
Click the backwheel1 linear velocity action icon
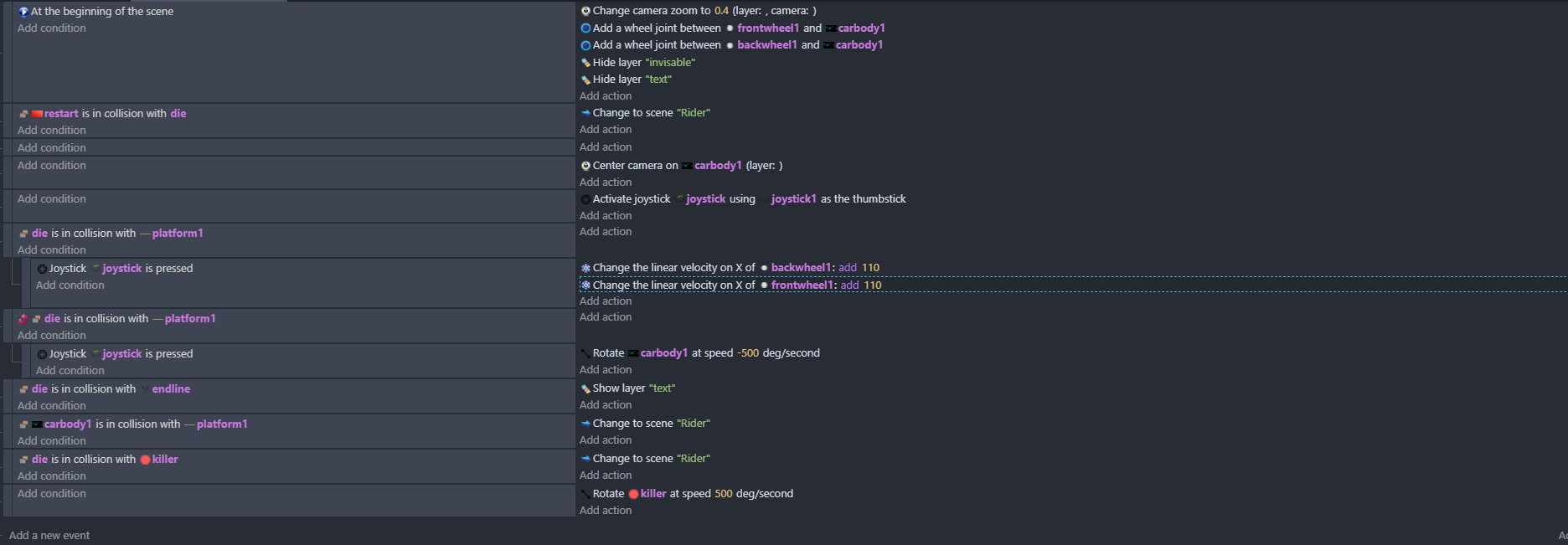point(585,268)
